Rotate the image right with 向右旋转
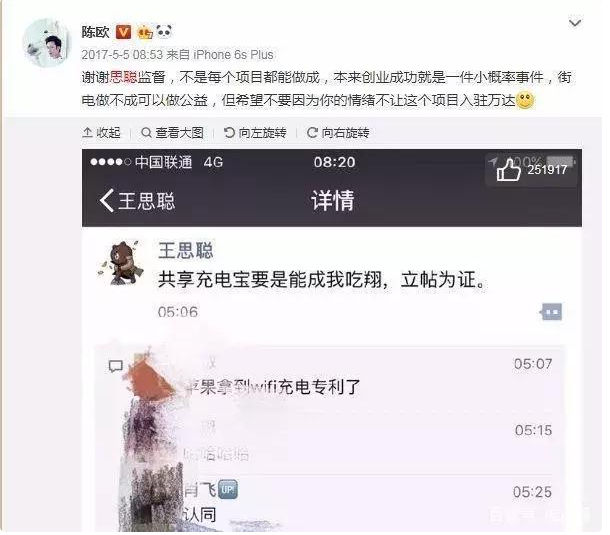 pos(338,133)
